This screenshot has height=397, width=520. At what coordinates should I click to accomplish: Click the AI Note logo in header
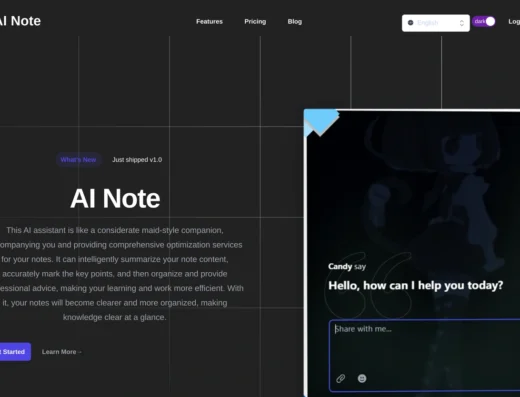point(20,21)
